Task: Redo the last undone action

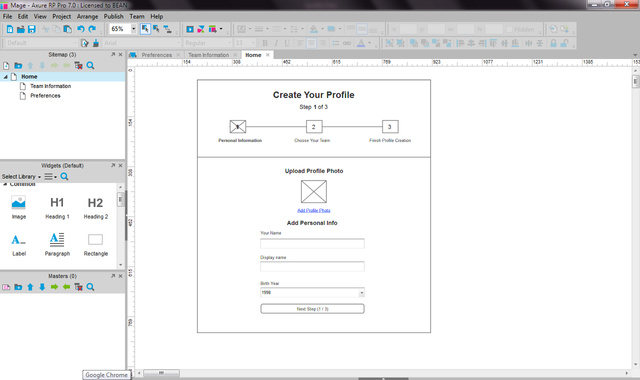Action: coord(92,29)
